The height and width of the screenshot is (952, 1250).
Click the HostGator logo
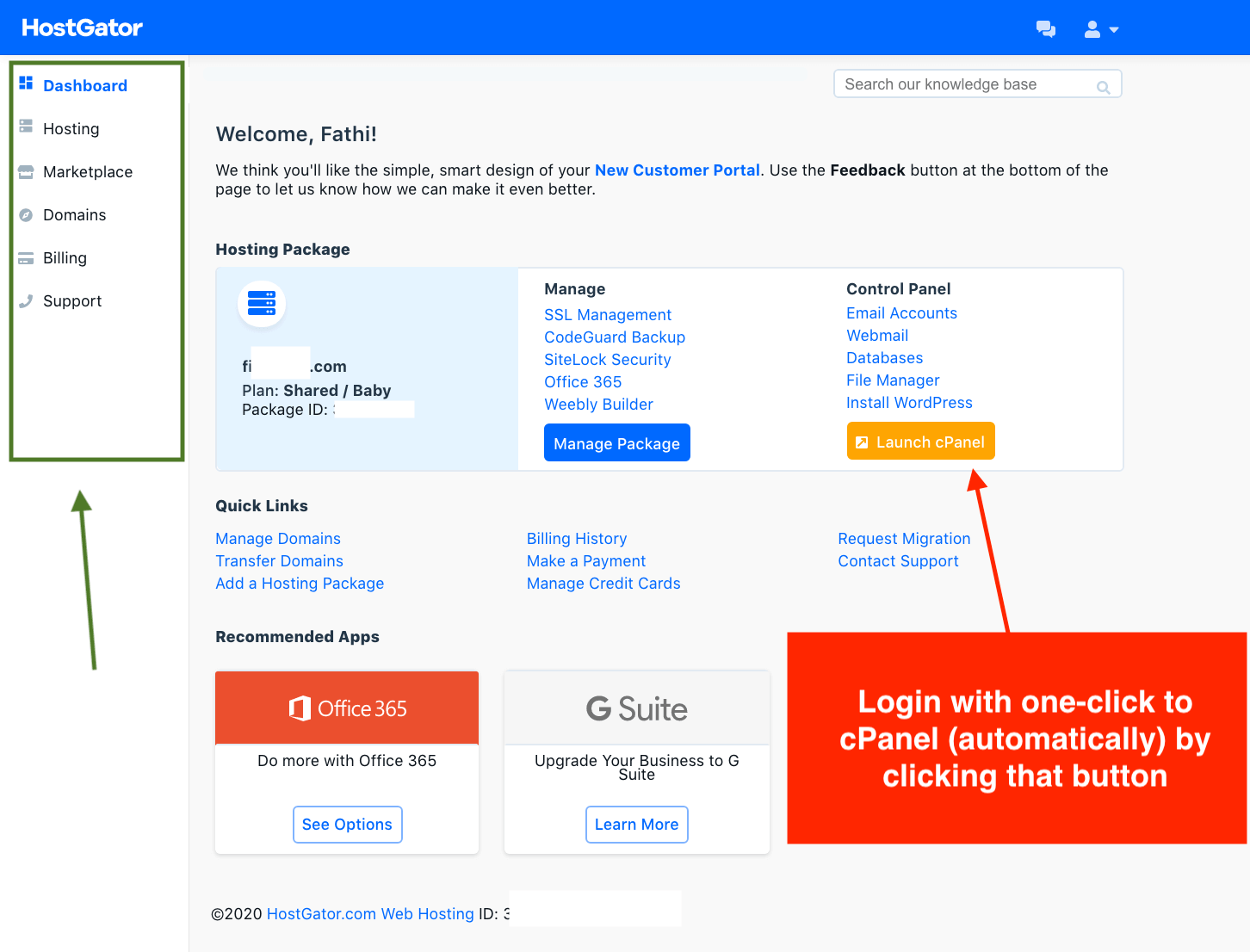click(x=83, y=28)
